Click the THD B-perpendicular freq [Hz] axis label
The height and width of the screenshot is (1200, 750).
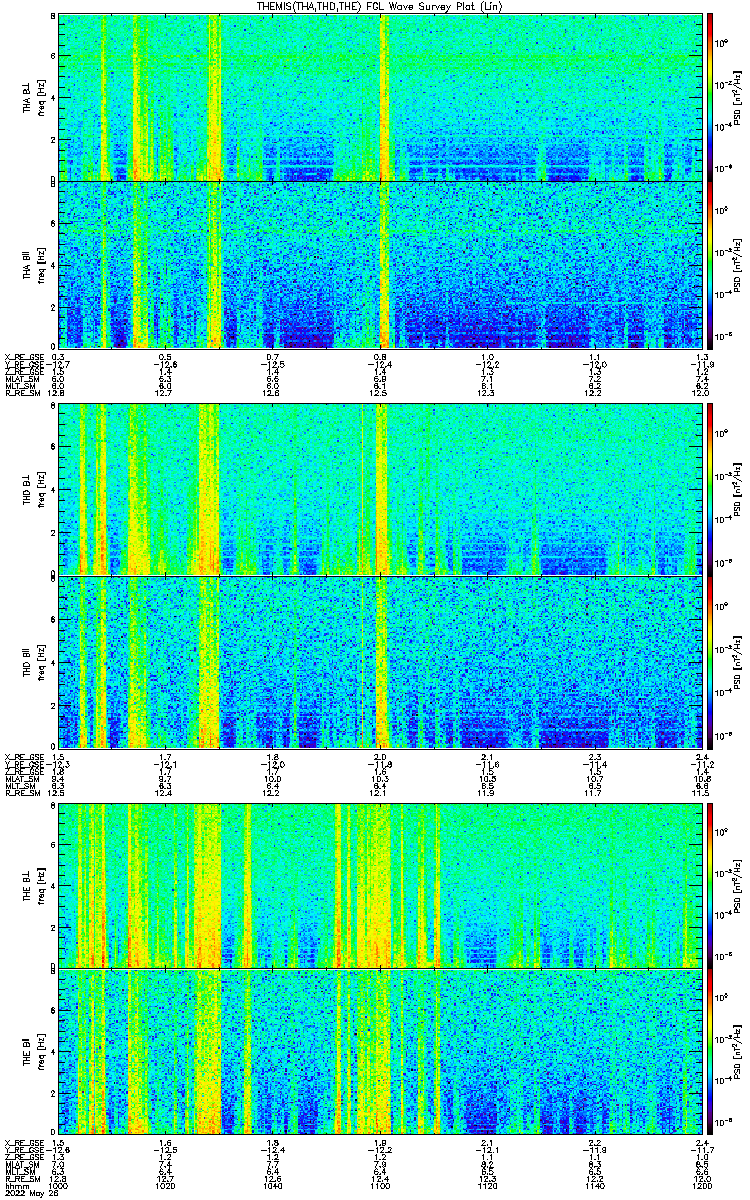click(x=40, y=490)
